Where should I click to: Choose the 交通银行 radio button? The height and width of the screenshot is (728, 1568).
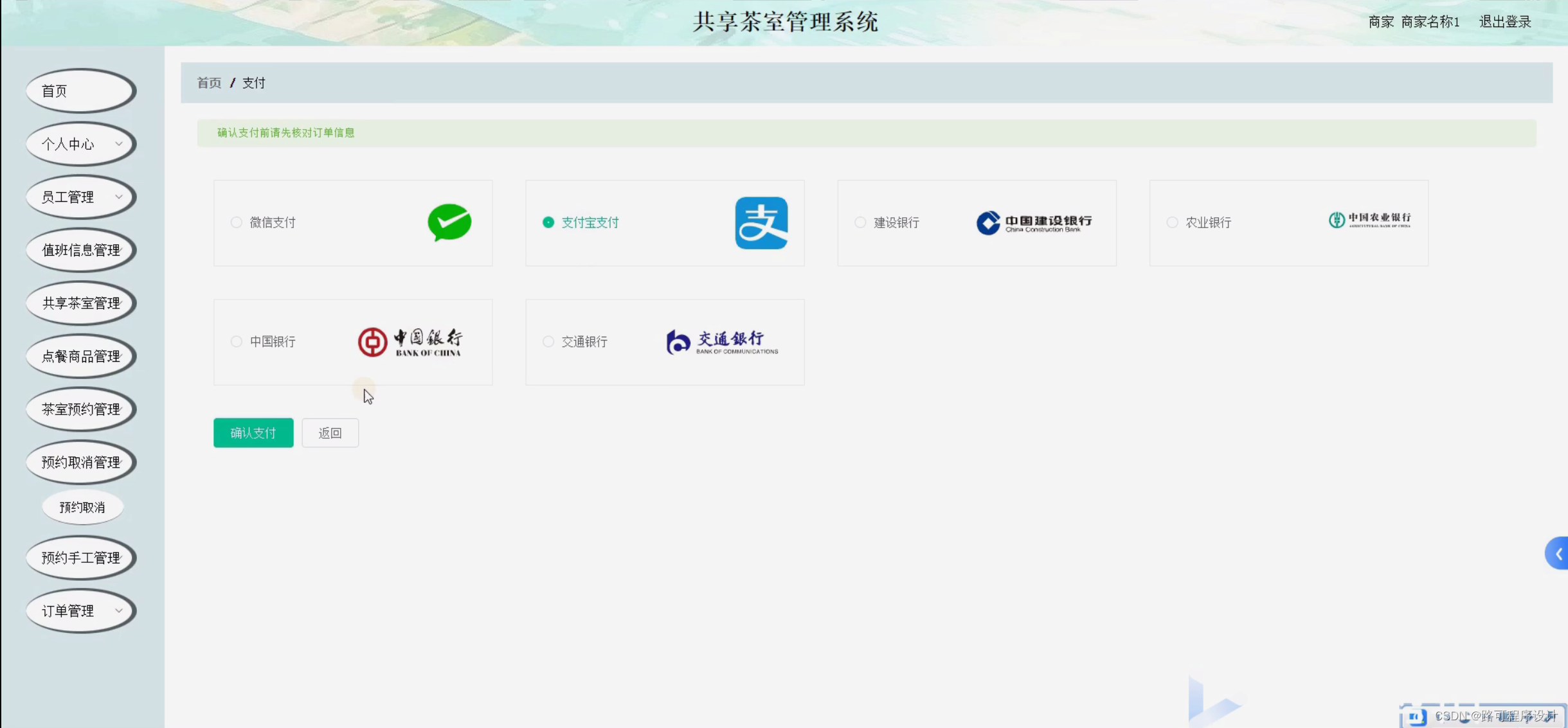[548, 341]
